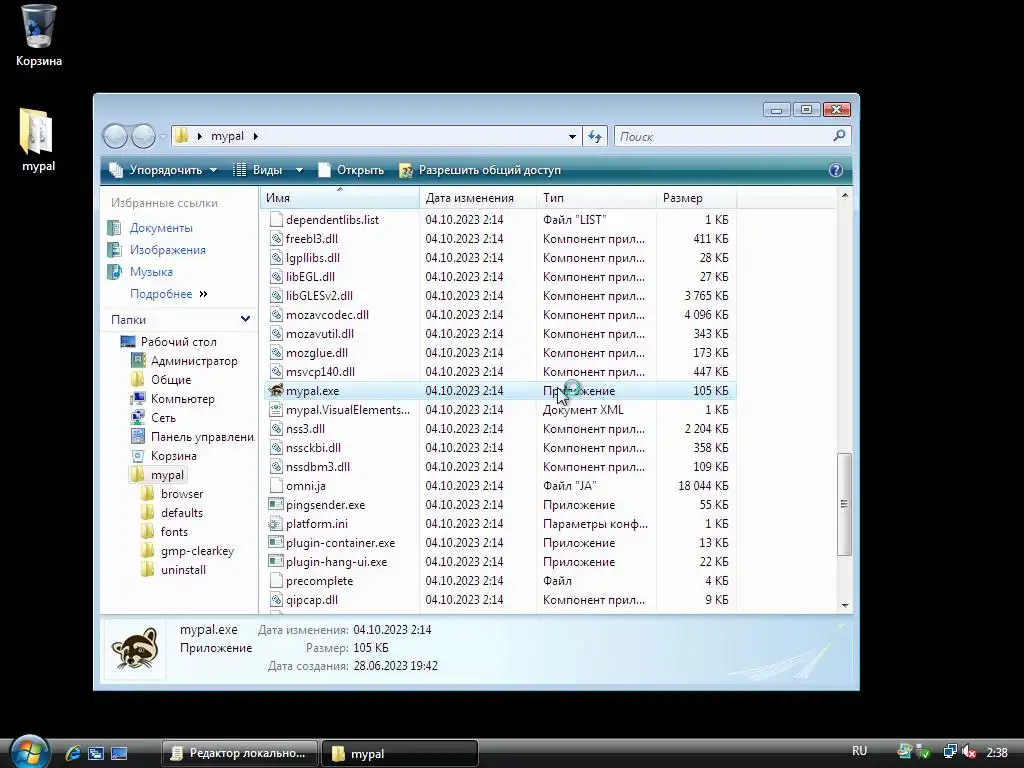This screenshot has width=1024, height=768.
Task: Click the mypal taskbar button
Action: [x=400, y=753]
